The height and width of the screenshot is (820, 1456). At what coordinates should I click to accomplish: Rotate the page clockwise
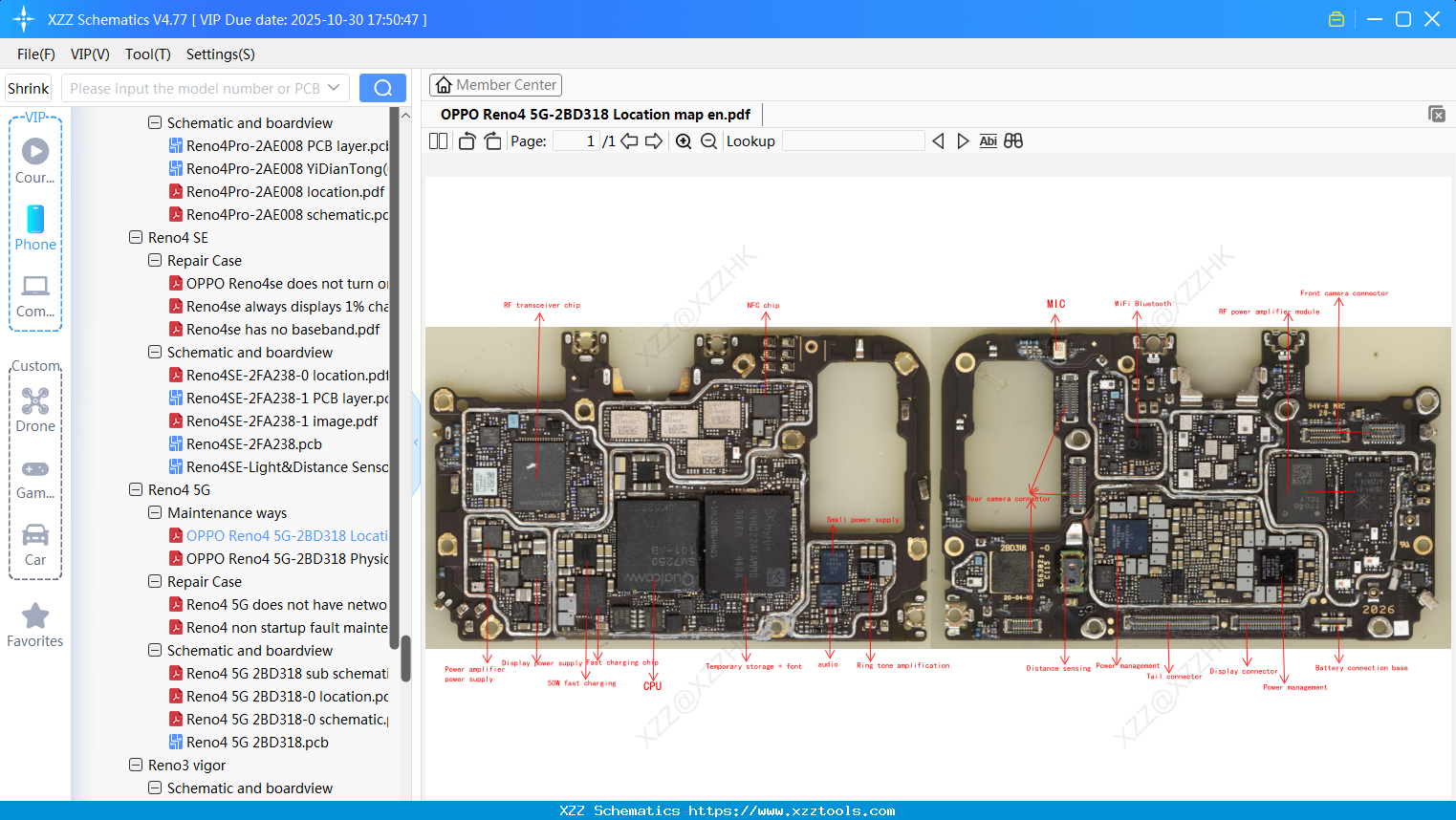click(492, 141)
